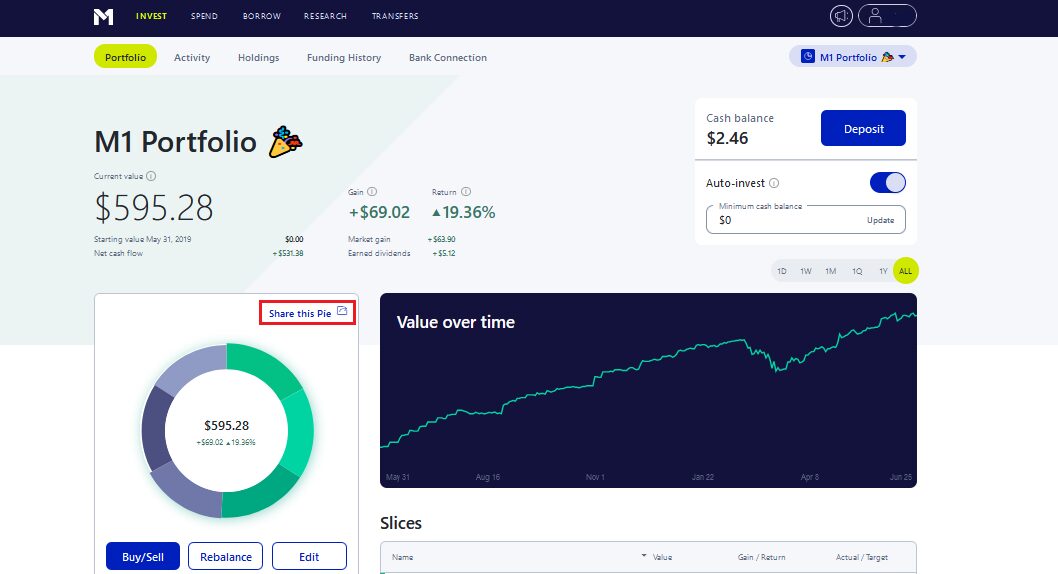Open the TRANSFERS menu

395,16
